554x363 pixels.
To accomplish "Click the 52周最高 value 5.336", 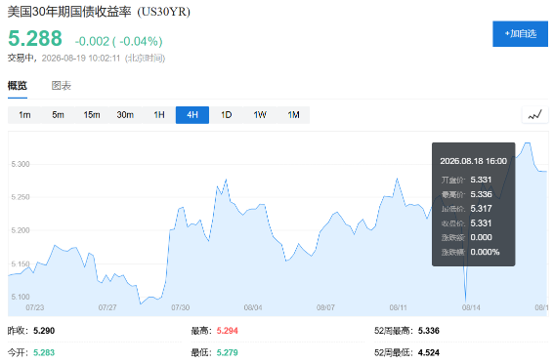I will point(429,331).
